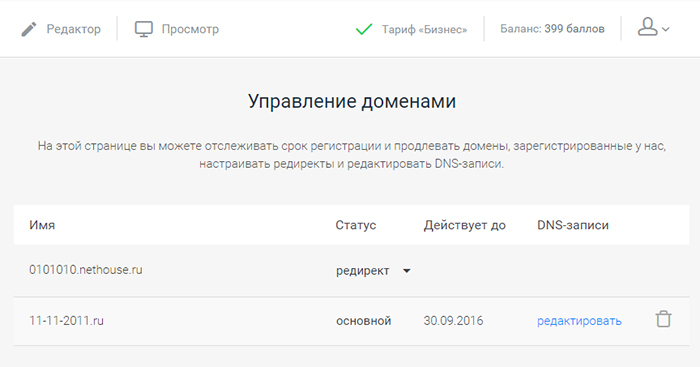700x367 pixels.
Task: Select the 0101010.nethouse.ru domain name
Action: [x=86, y=270]
